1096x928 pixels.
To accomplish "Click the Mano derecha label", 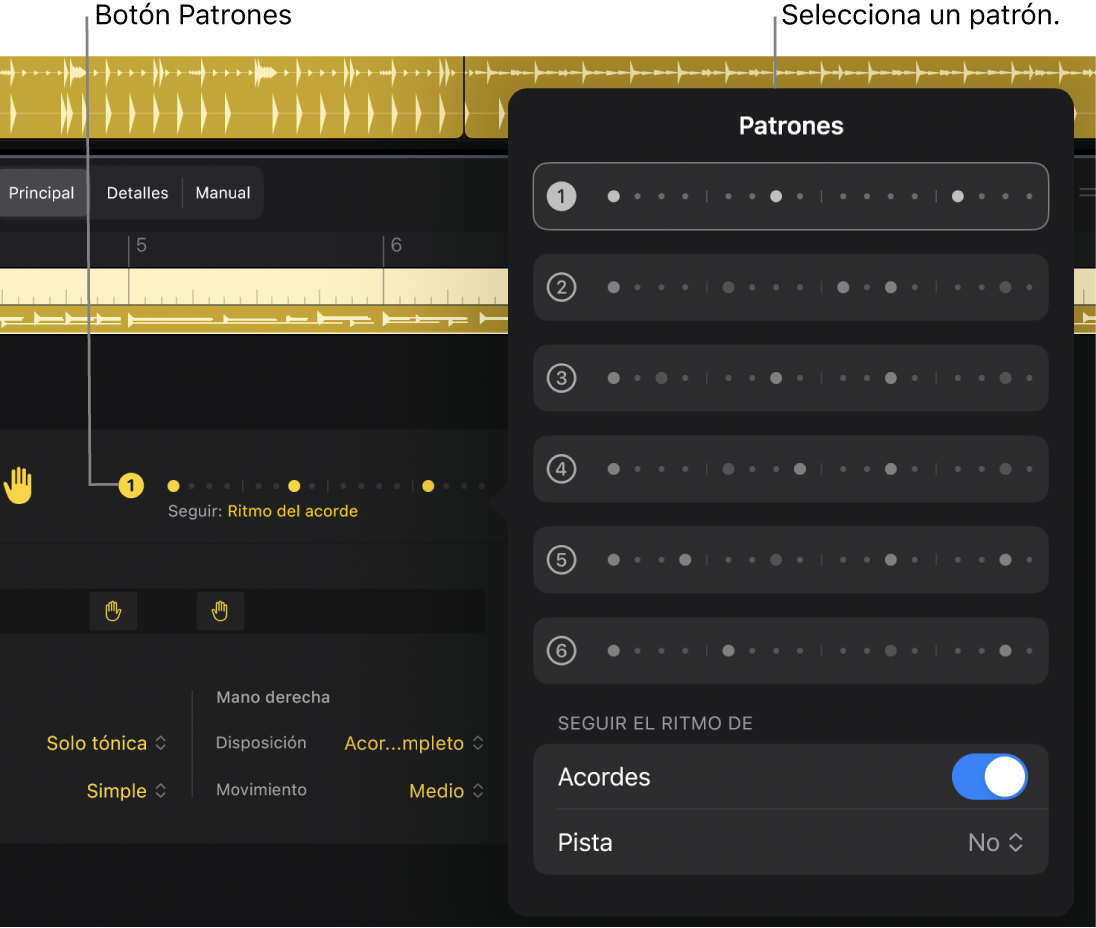I will tap(273, 697).
